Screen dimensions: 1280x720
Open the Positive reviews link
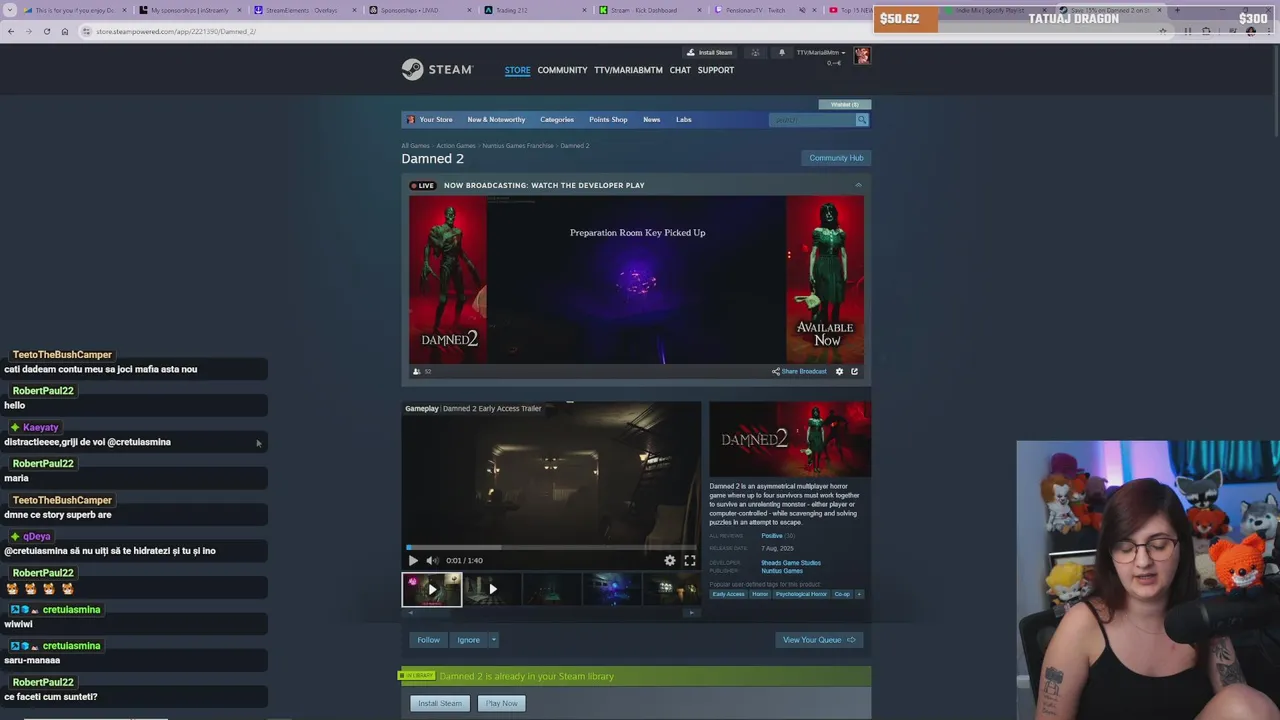772,536
